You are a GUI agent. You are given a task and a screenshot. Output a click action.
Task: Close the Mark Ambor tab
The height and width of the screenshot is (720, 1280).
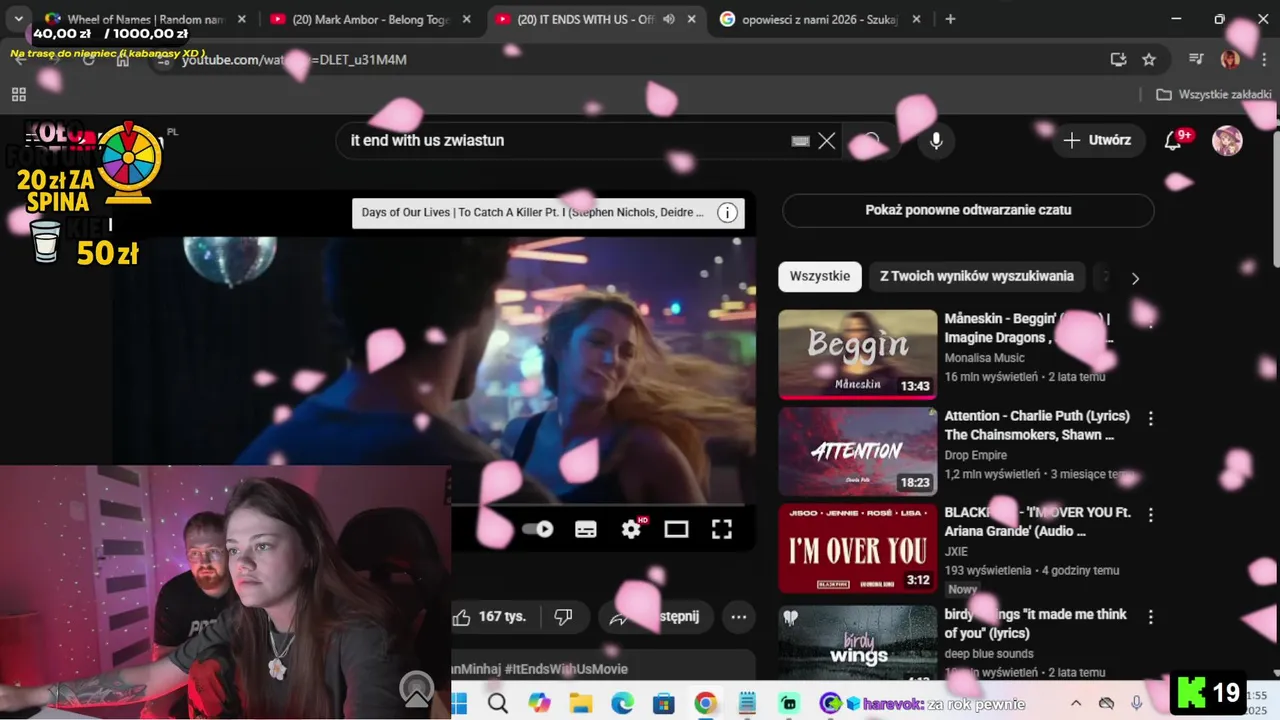click(x=467, y=19)
